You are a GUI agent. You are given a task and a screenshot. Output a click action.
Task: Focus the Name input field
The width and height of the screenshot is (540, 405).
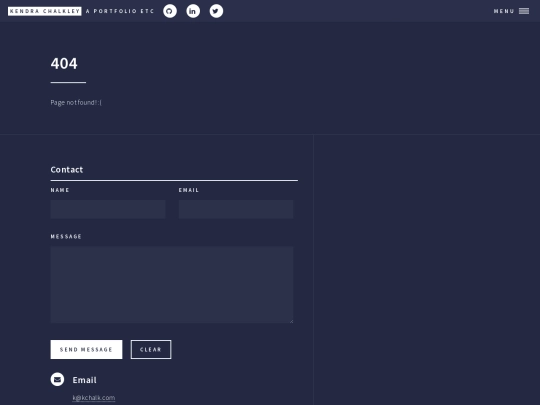click(x=108, y=209)
